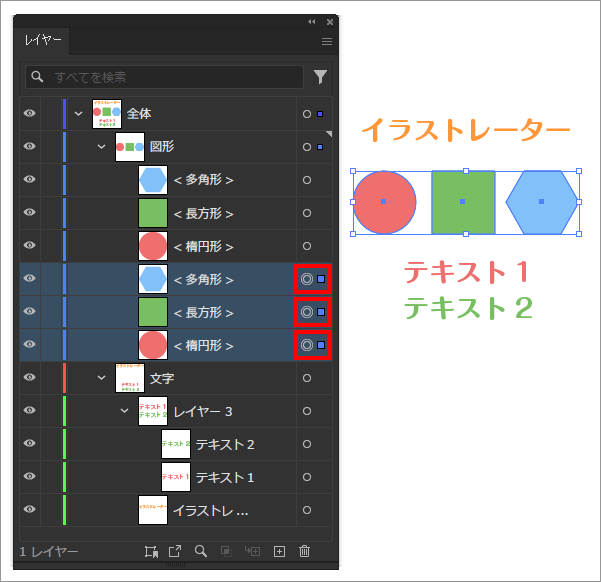Click the double-ring target of highlighted <楕円形>

[x=307, y=345]
